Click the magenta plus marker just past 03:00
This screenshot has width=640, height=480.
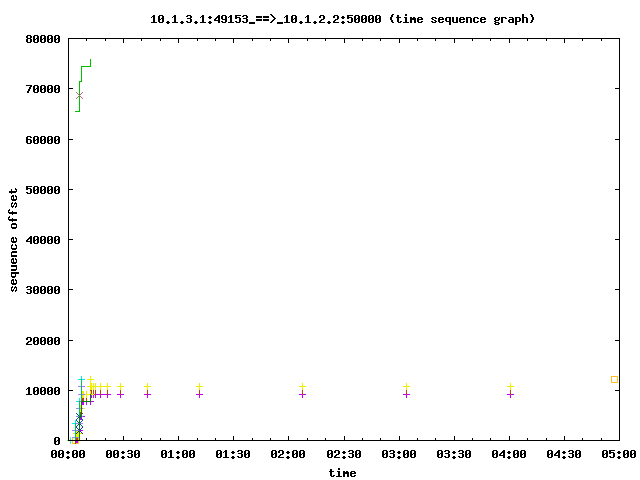[x=406, y=394]
